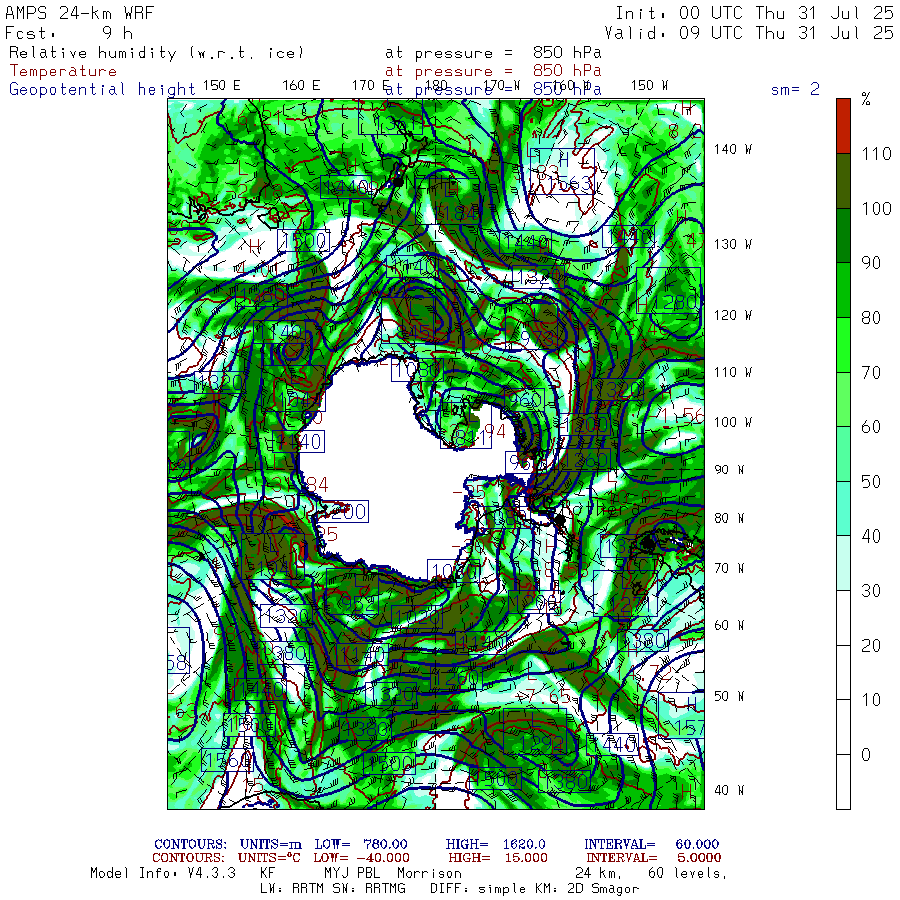The height and width of the screenshot is (900, 900).
Task: Click the '90' colorbar tick label
Action: pyautogui.click(x=871, y=263)
